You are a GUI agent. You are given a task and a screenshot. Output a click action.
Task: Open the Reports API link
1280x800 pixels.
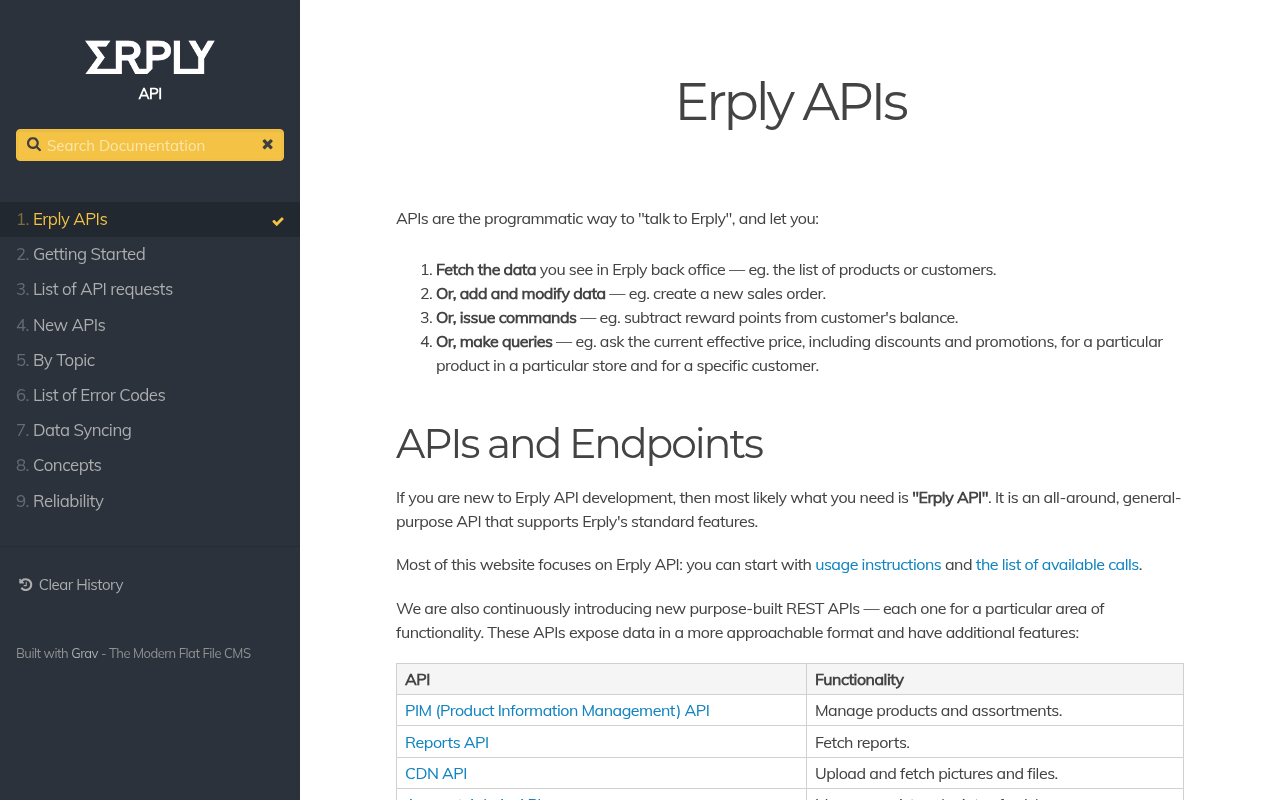click(x=447, y=742)
